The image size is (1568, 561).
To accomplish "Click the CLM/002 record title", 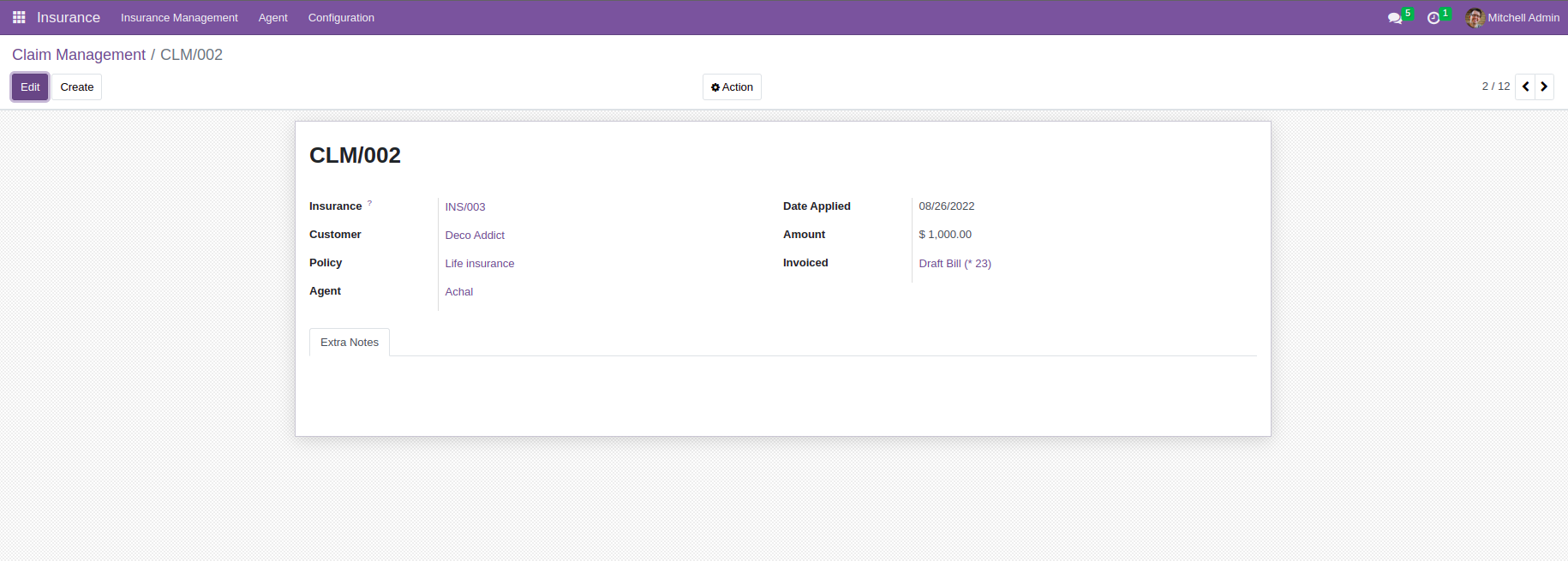I will pos(355,155).
